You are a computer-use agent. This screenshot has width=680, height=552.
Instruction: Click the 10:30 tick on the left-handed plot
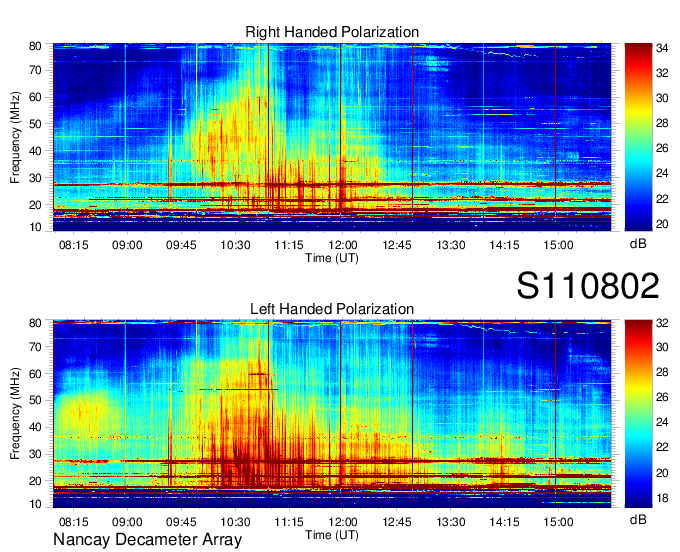click(235, 522)
